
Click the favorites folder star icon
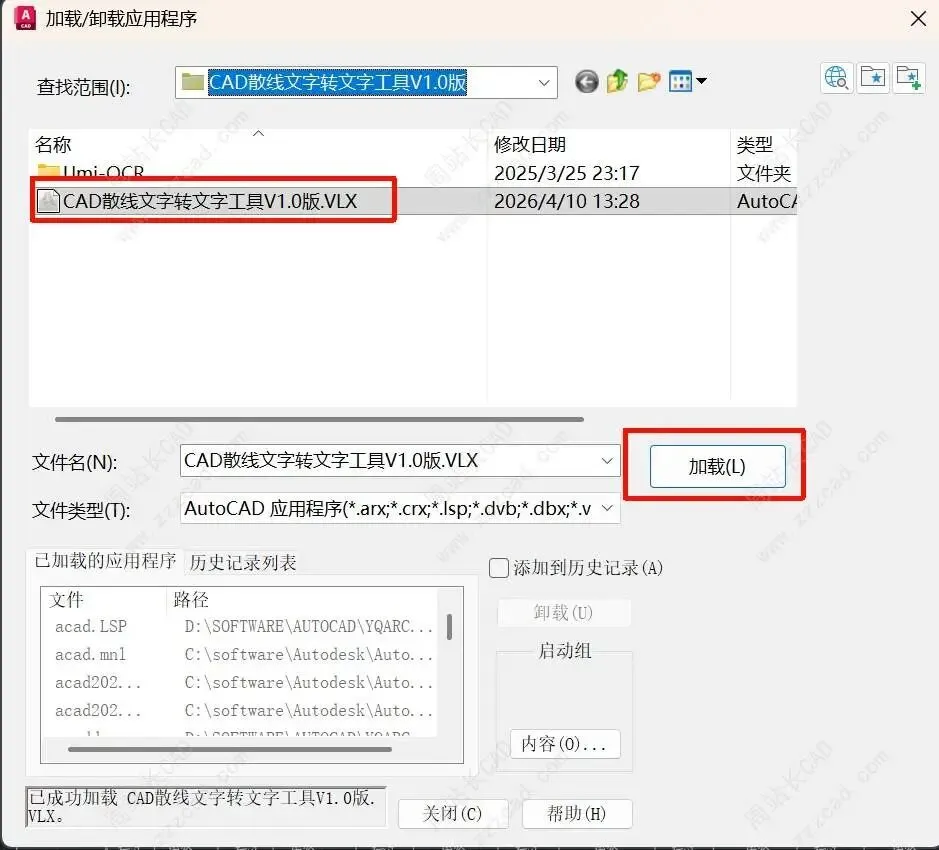[x=873, y=78]
